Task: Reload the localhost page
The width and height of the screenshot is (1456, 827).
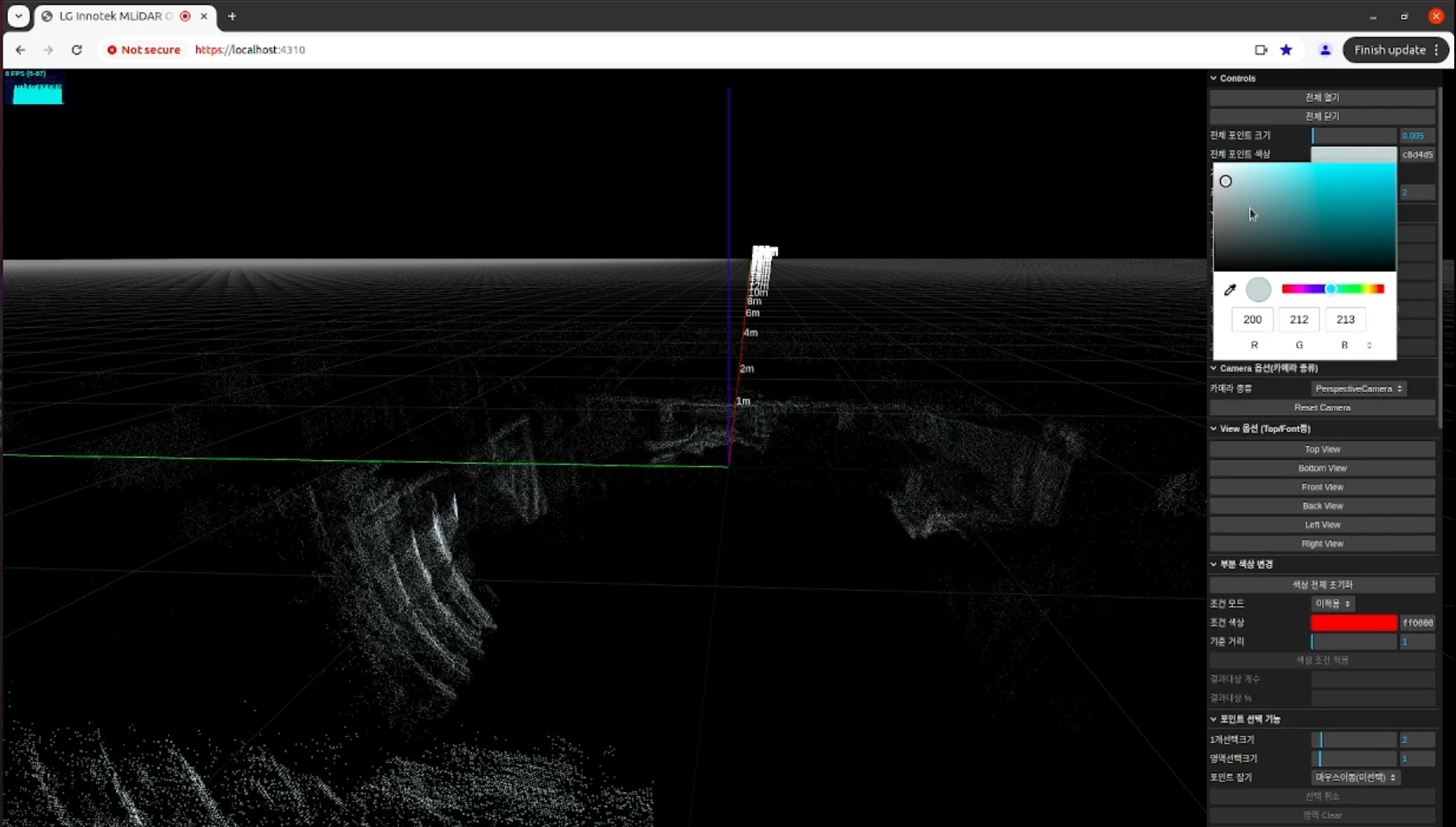Action: click(77, 50)
